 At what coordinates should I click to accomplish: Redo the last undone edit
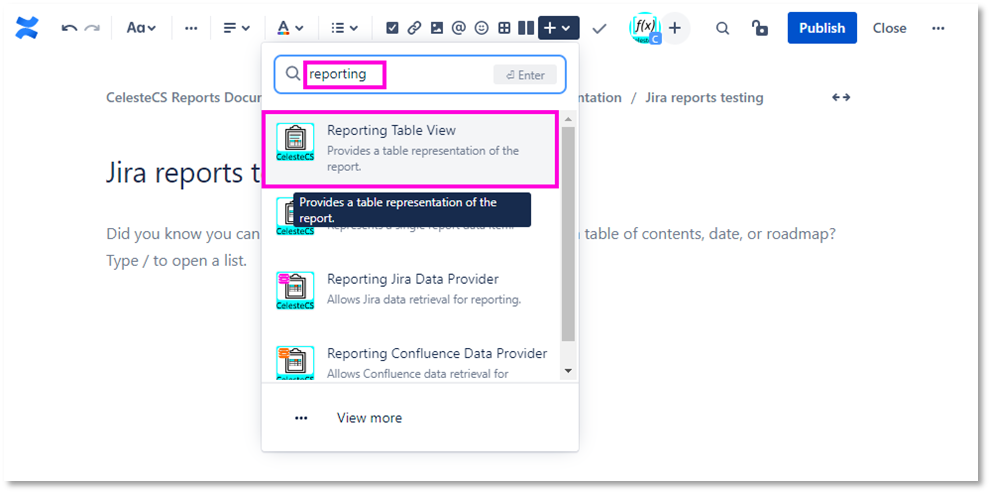pos(92,28)
